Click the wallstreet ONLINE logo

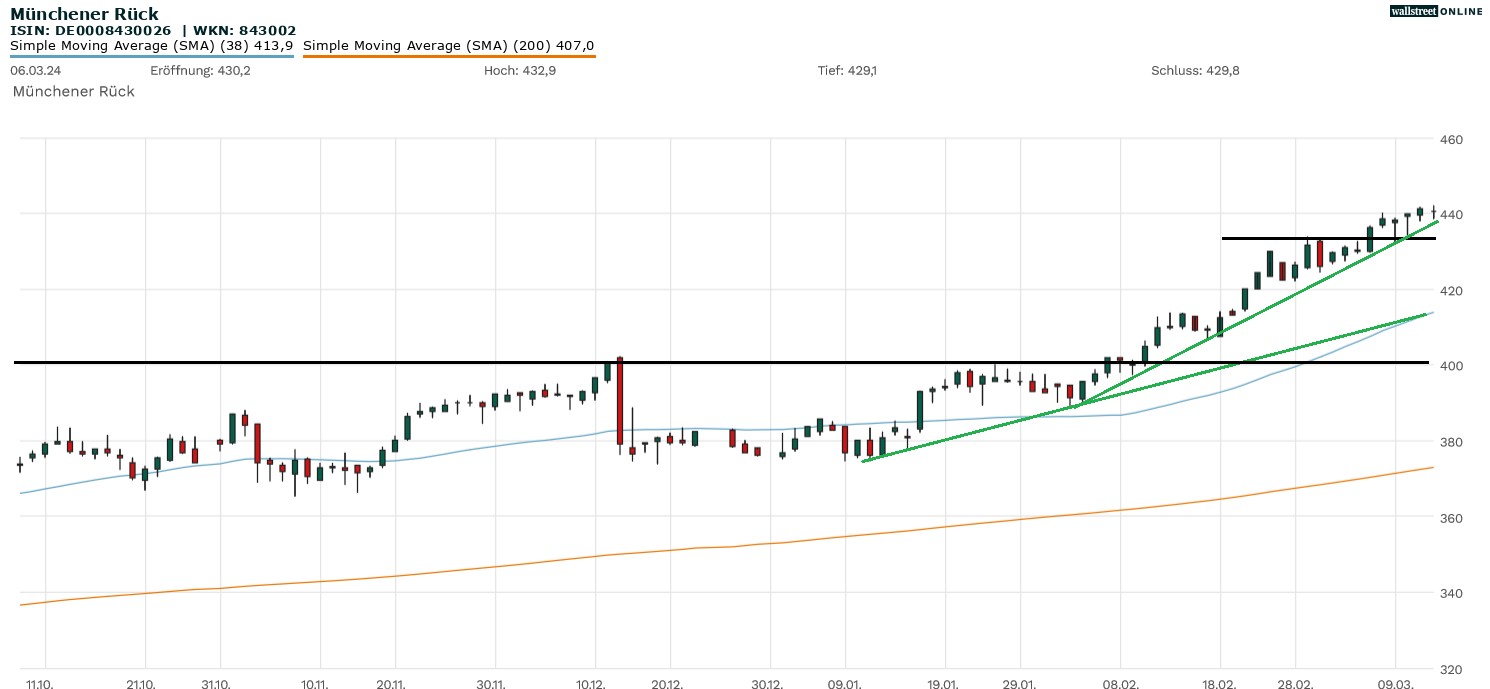click(x=1437, y=11)
